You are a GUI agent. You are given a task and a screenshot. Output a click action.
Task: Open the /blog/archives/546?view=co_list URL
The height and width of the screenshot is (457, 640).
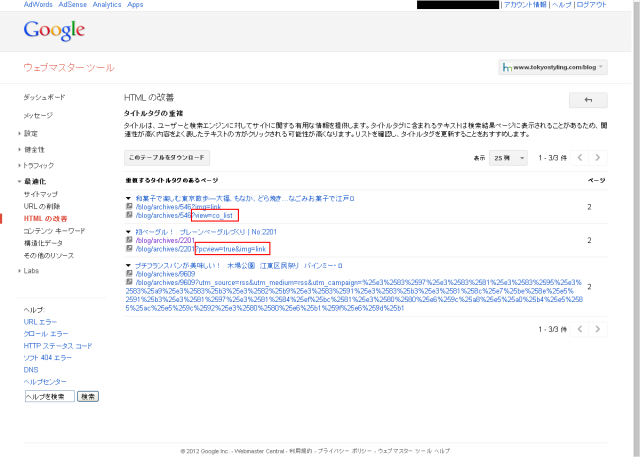[184, 215]
